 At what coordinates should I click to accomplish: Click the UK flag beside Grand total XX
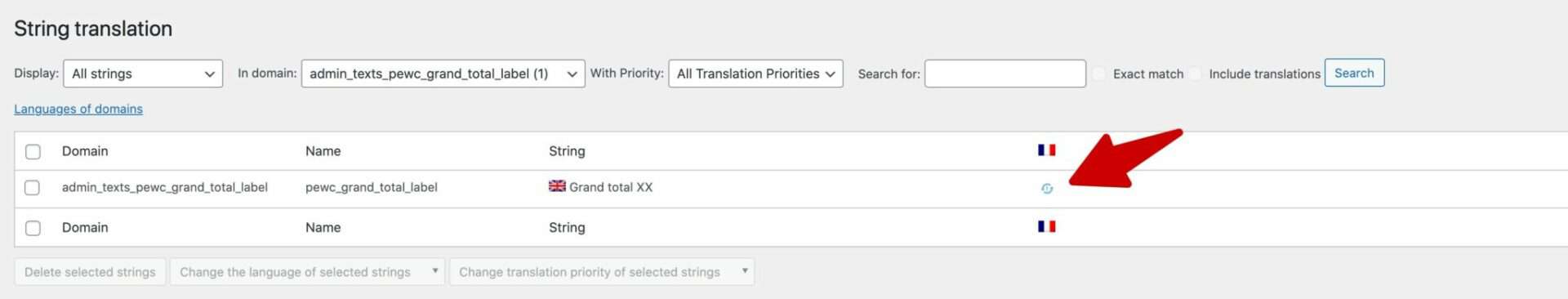click(x=557, y=186)
